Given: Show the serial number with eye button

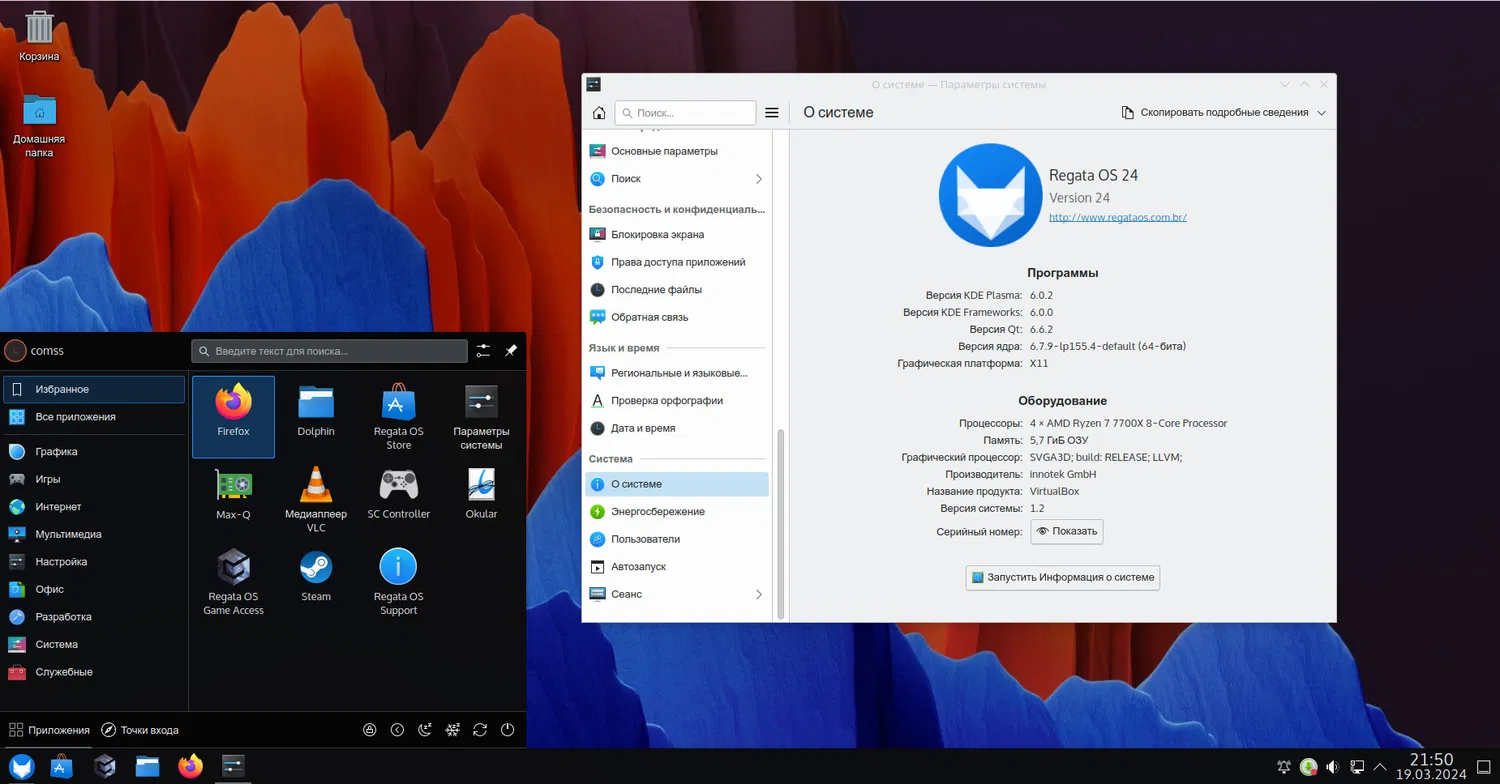Looking at the screenshot, I should click(1067, 531).
